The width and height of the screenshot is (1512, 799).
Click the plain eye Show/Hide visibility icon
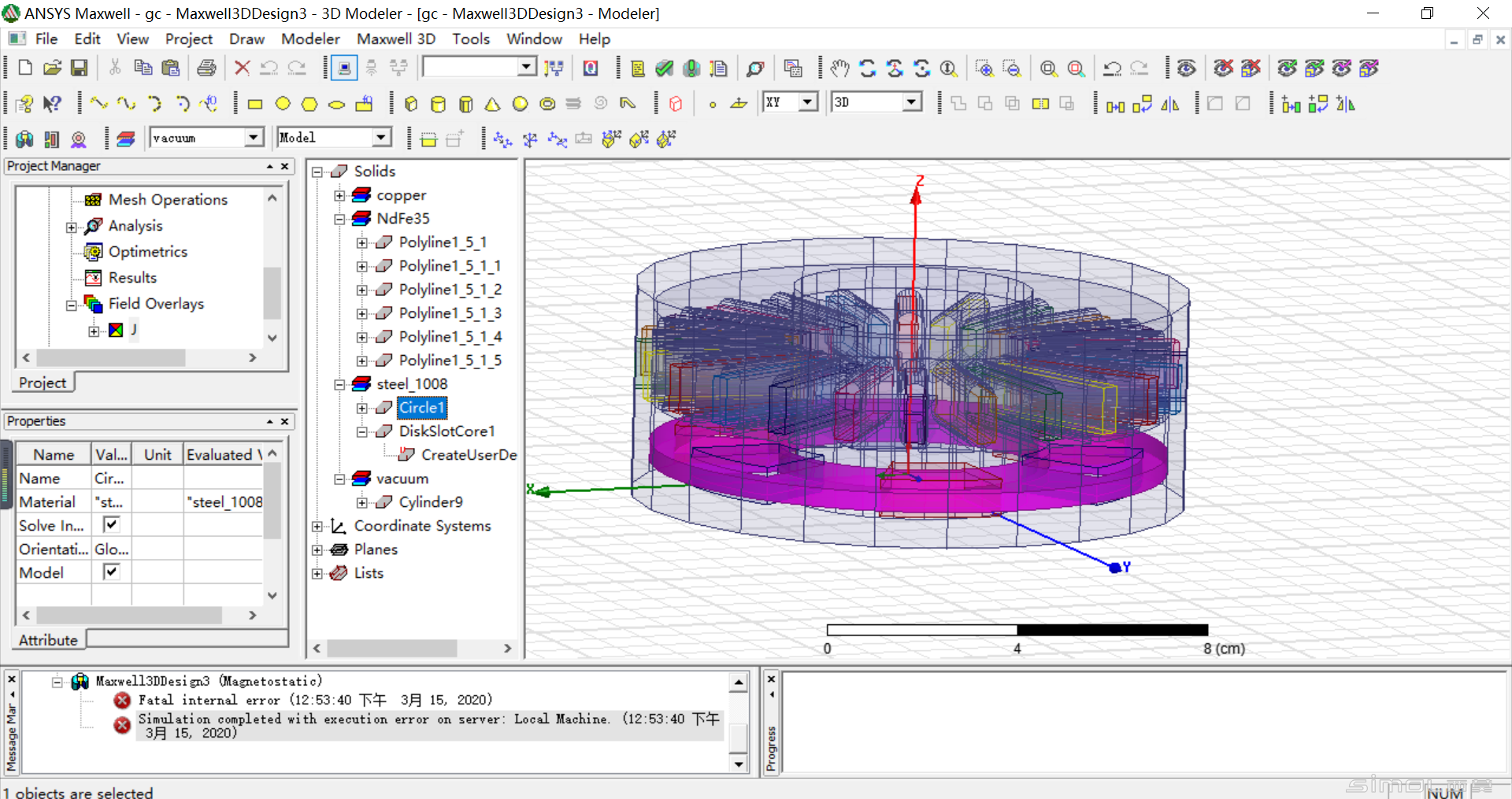1187,68
